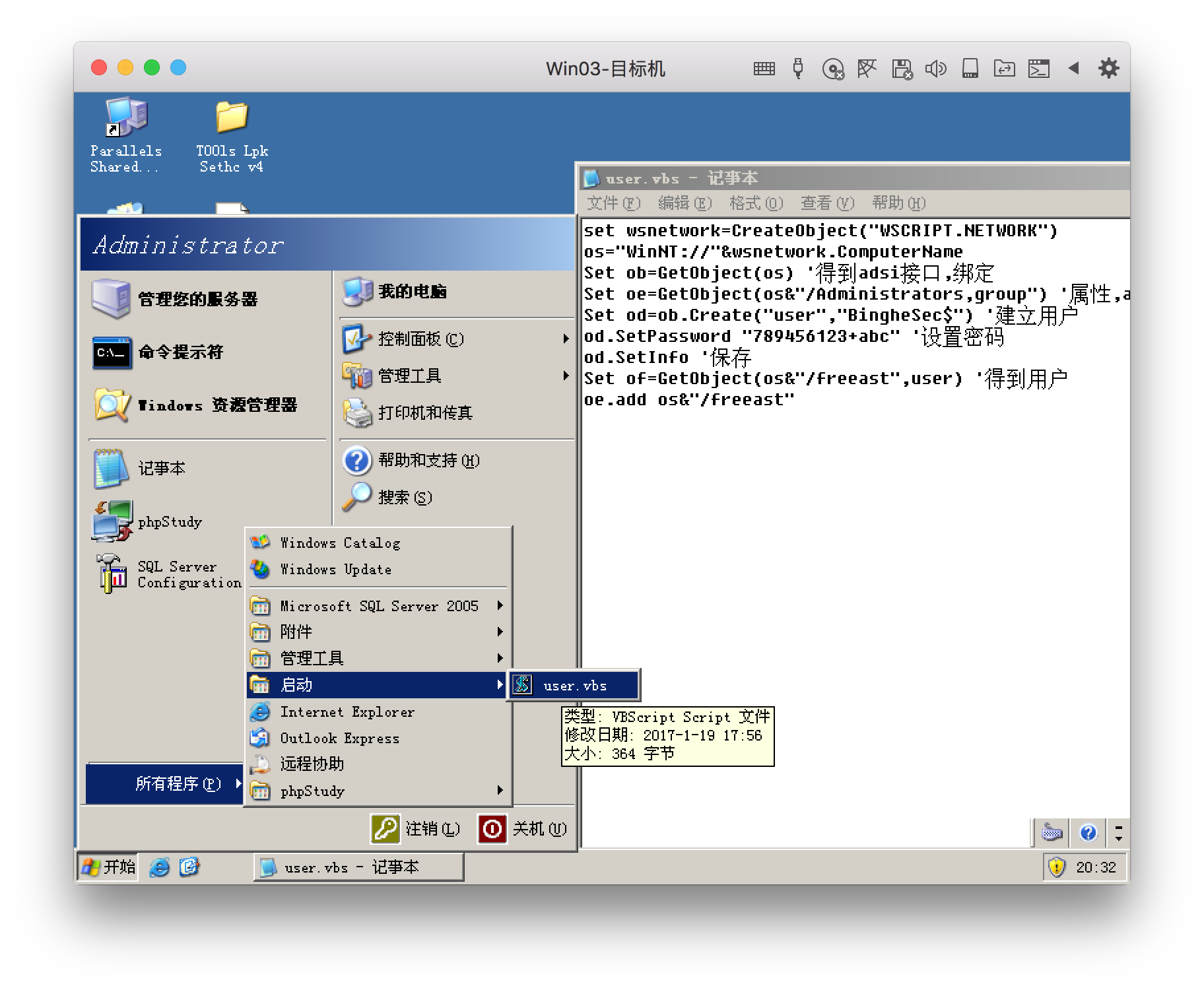1204x990 pixels.
Task: Expand Control Panel (控制面板) submenu
Action: (455, 339)
